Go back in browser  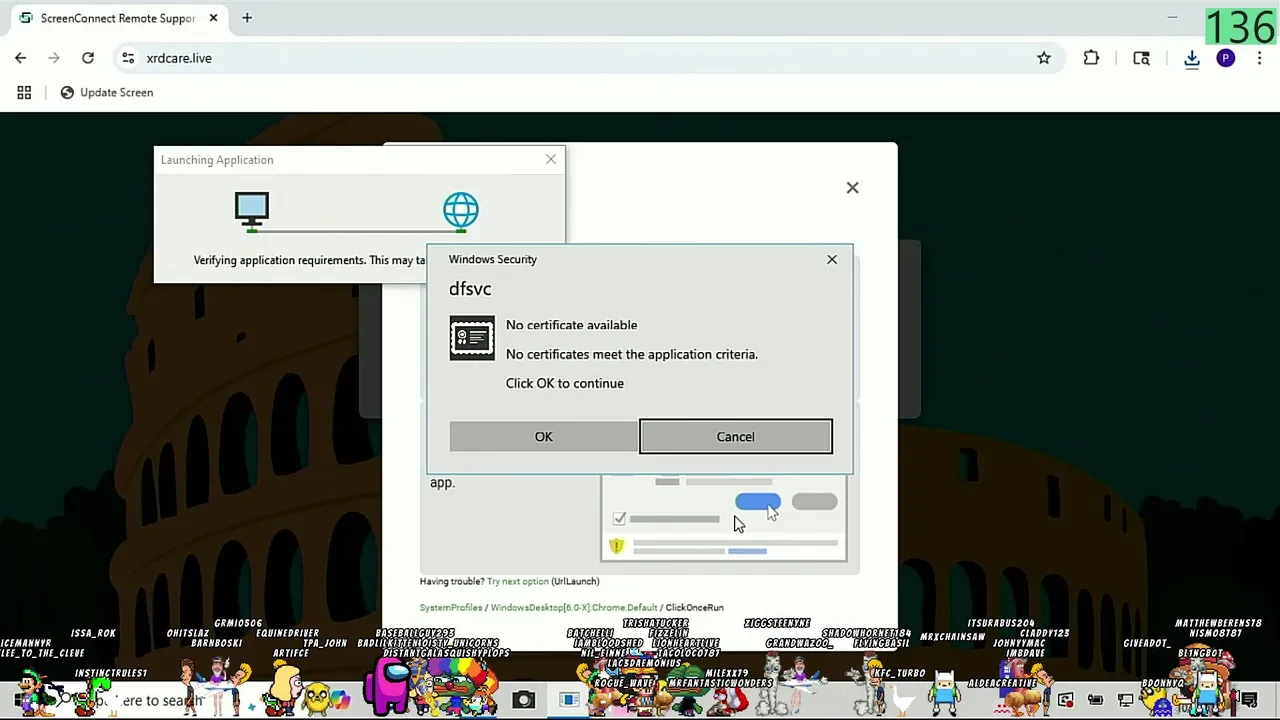click(x=21, y=58)
